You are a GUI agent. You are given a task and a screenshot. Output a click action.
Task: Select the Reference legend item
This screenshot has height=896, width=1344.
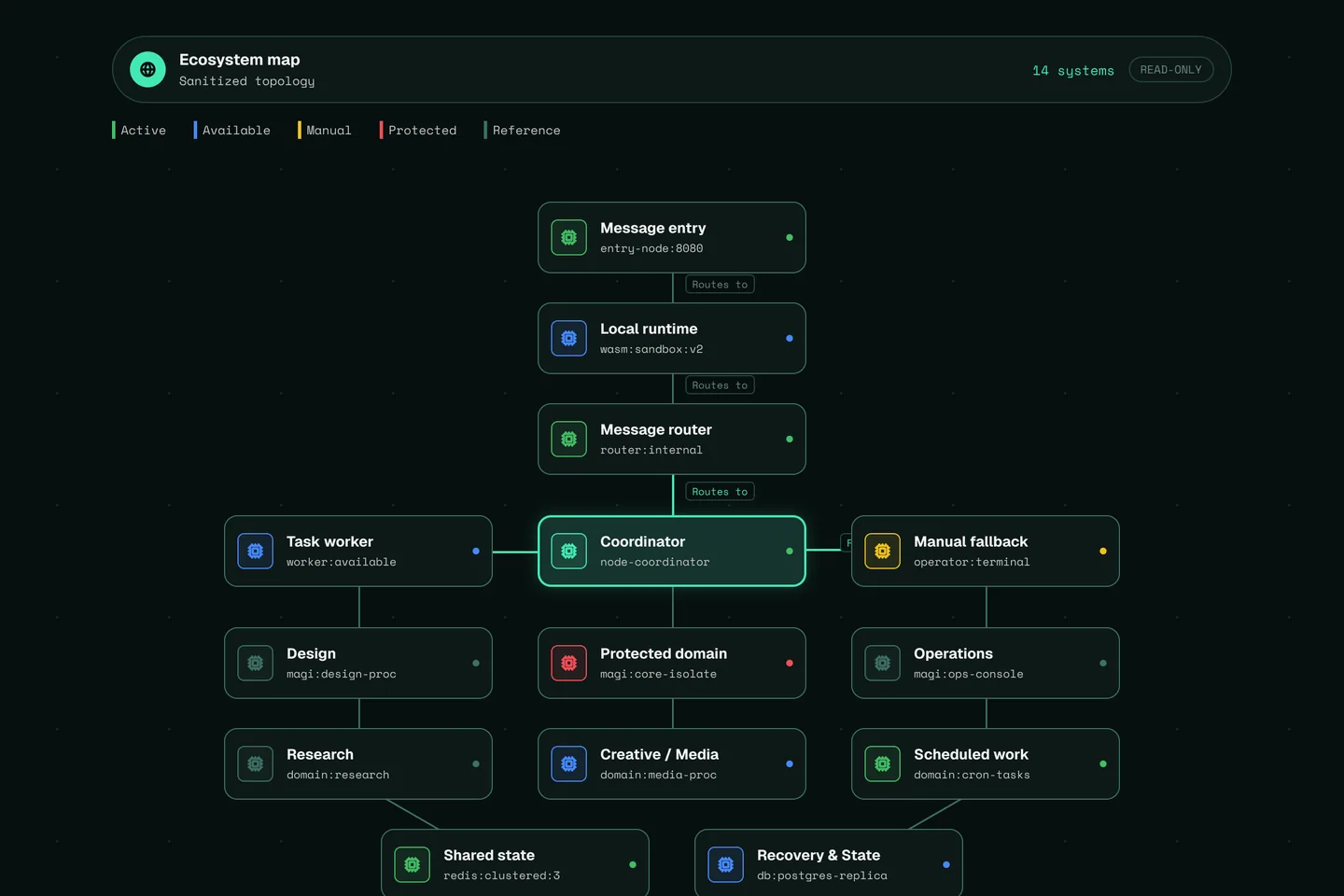[x=523, y=130]
